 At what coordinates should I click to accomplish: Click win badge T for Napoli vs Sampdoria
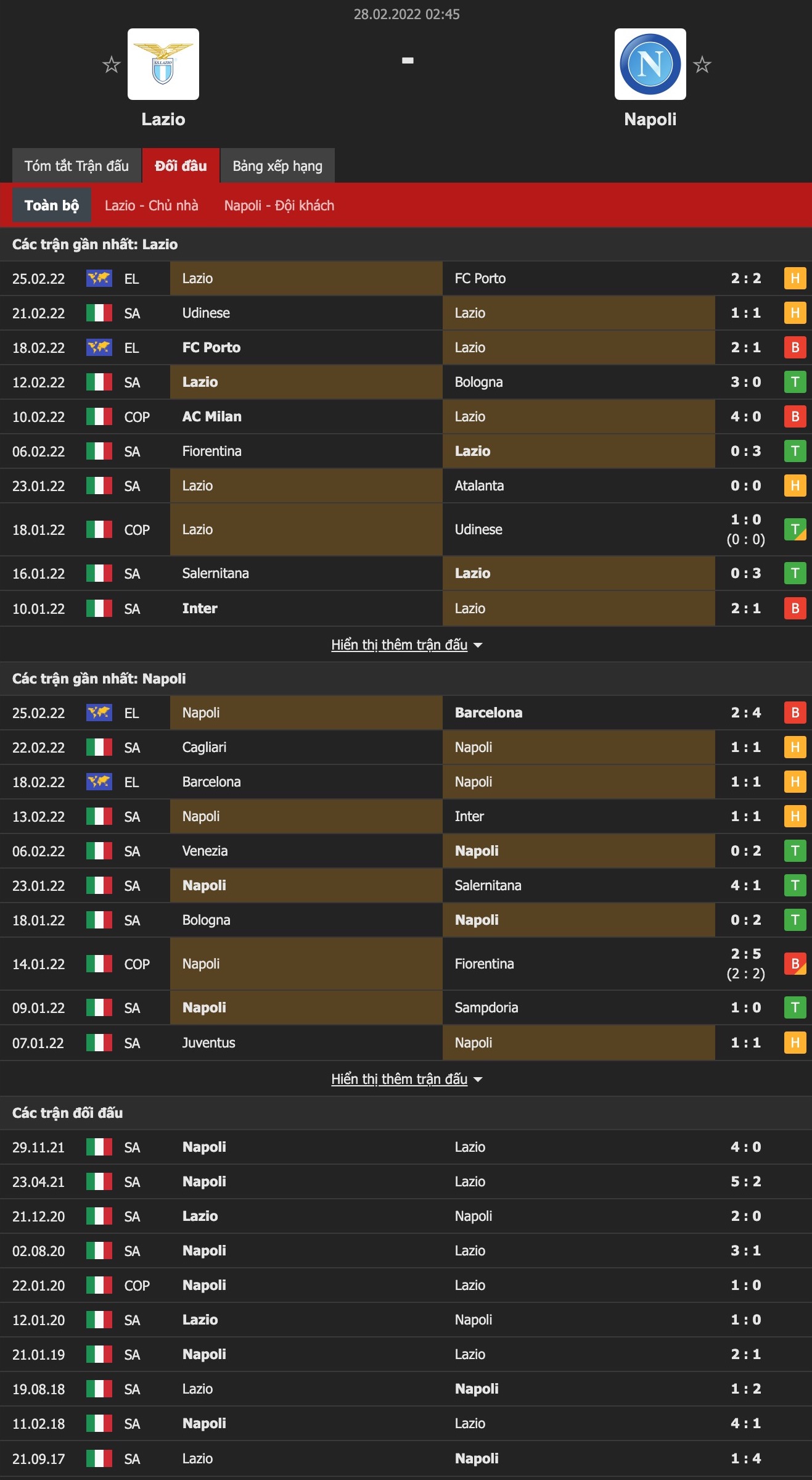[x=795, y=1007]
